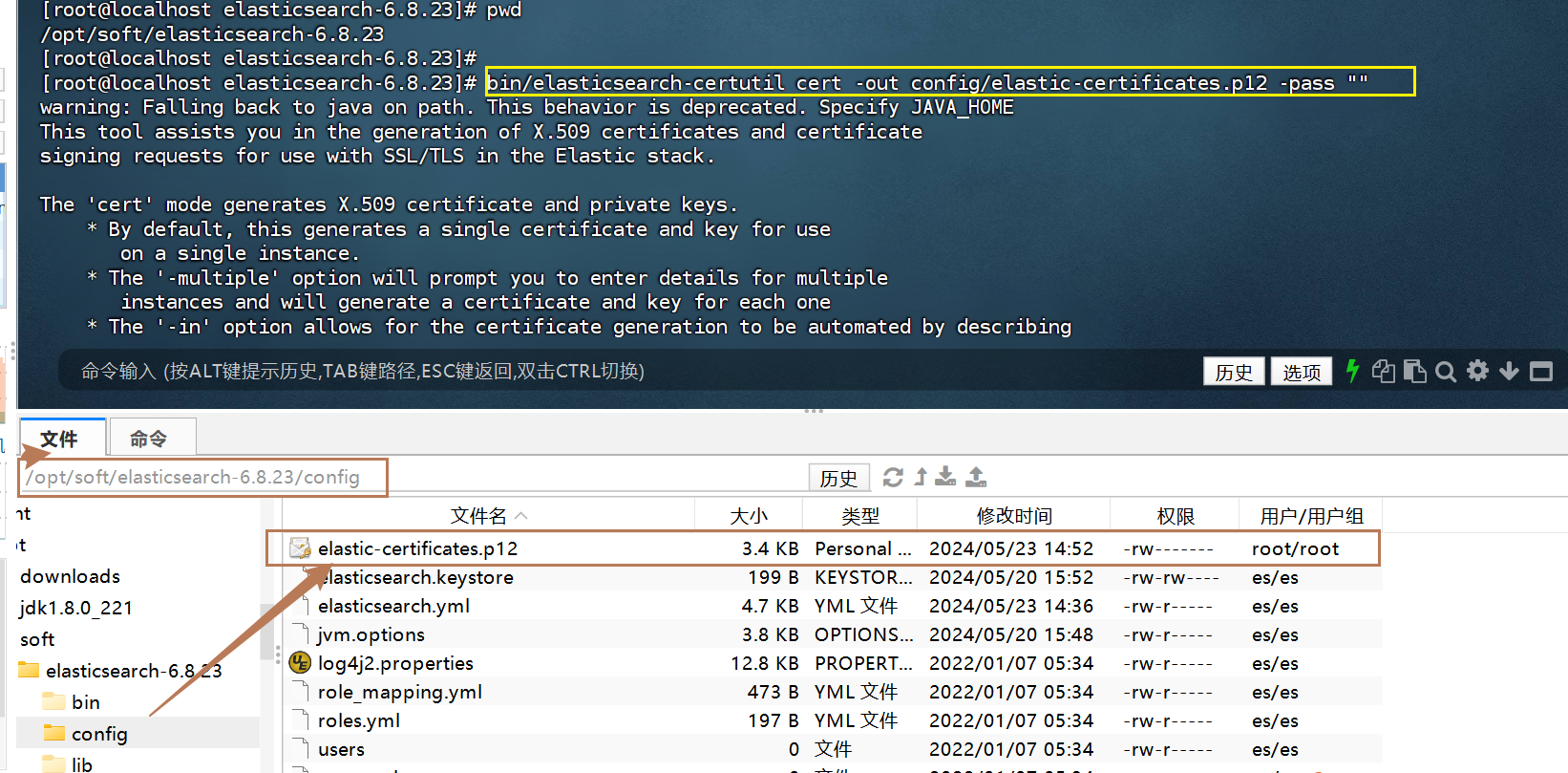Screen dimensions: 1568x773
Task: Open terminal settings gear icon
Action: [1477, 371]
